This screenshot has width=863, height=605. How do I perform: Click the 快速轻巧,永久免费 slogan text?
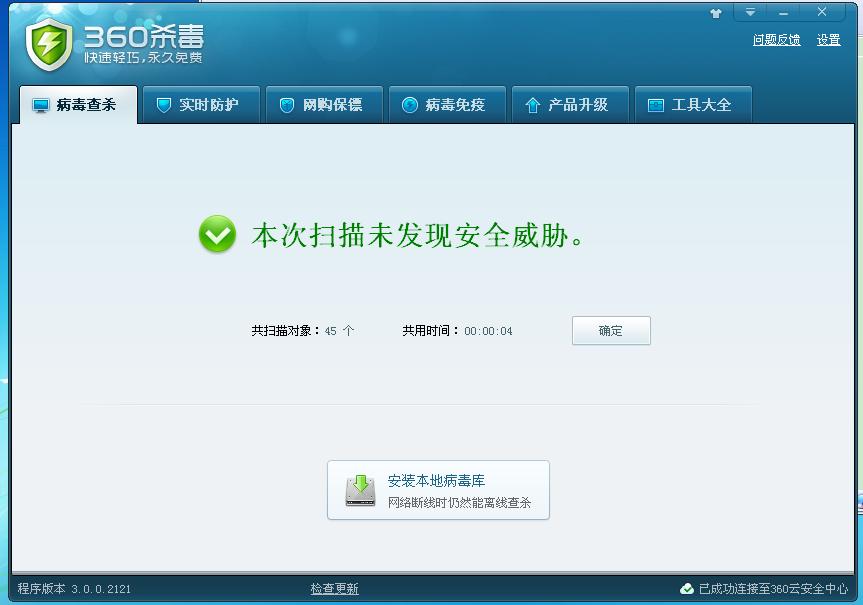click(143, 58)
